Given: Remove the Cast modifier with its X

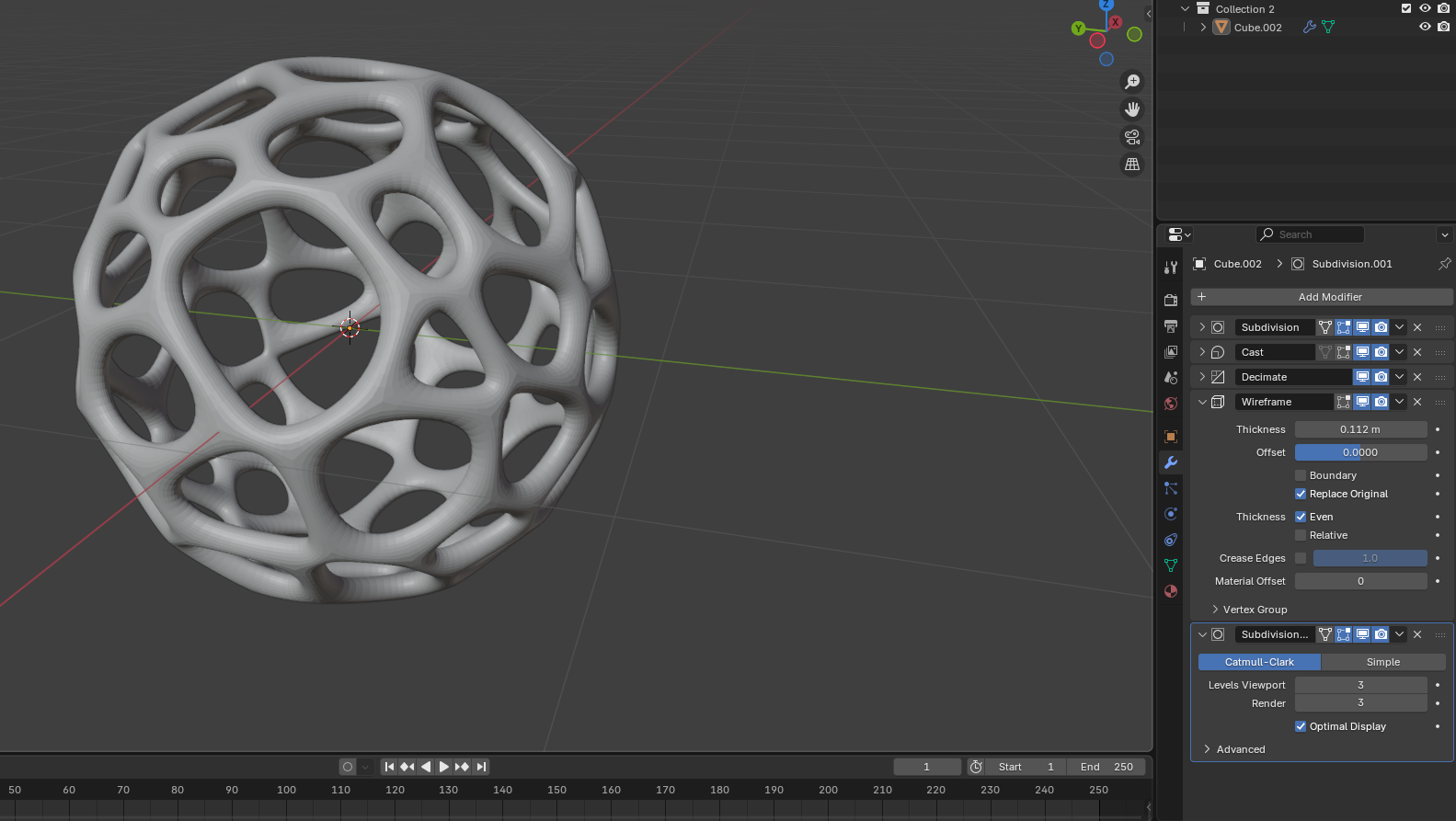Looking at the screenshot, I should (x=1417, y=352).
